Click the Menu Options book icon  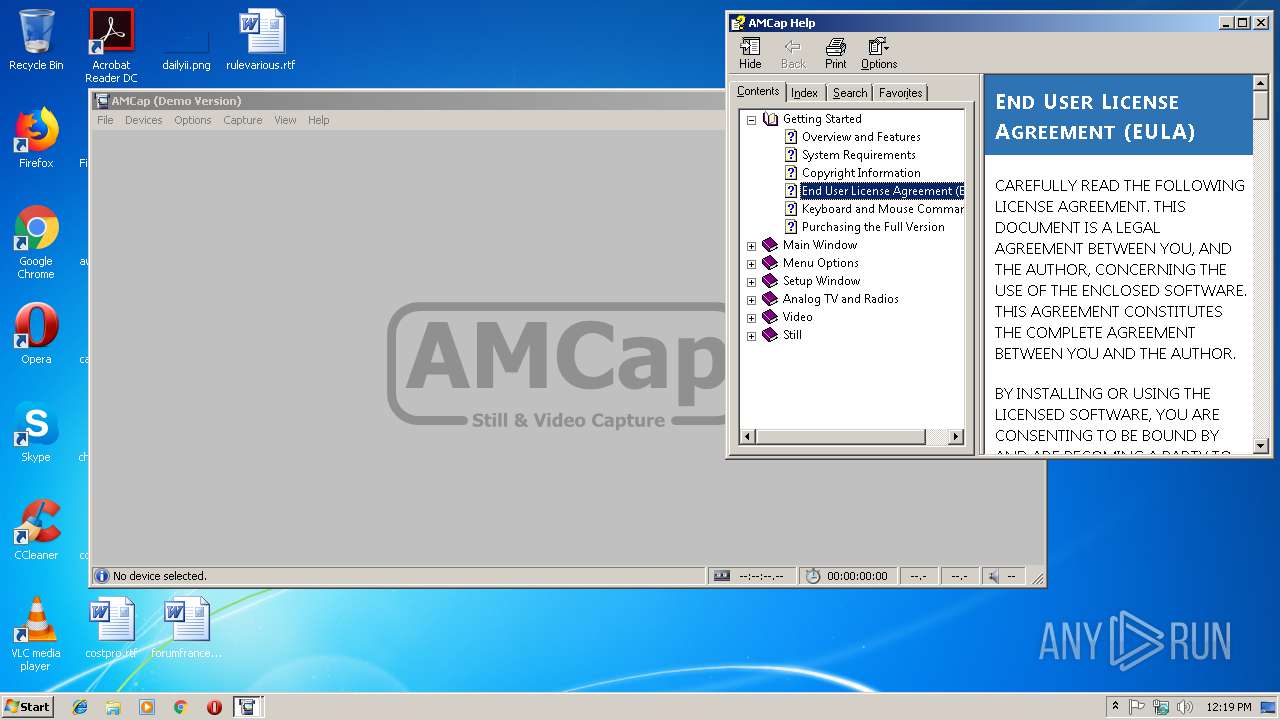point(770,263)
